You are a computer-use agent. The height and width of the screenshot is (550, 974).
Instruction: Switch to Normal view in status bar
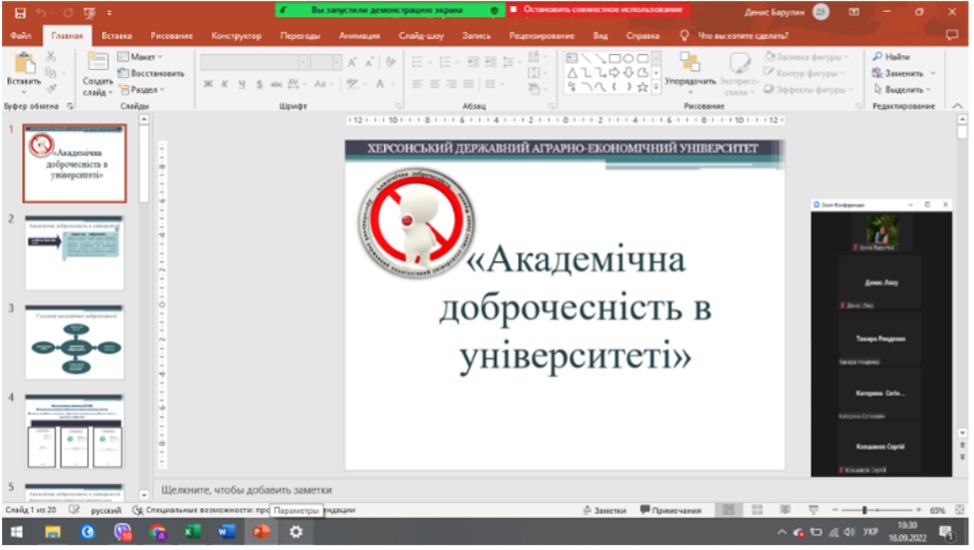click(728, 510)
